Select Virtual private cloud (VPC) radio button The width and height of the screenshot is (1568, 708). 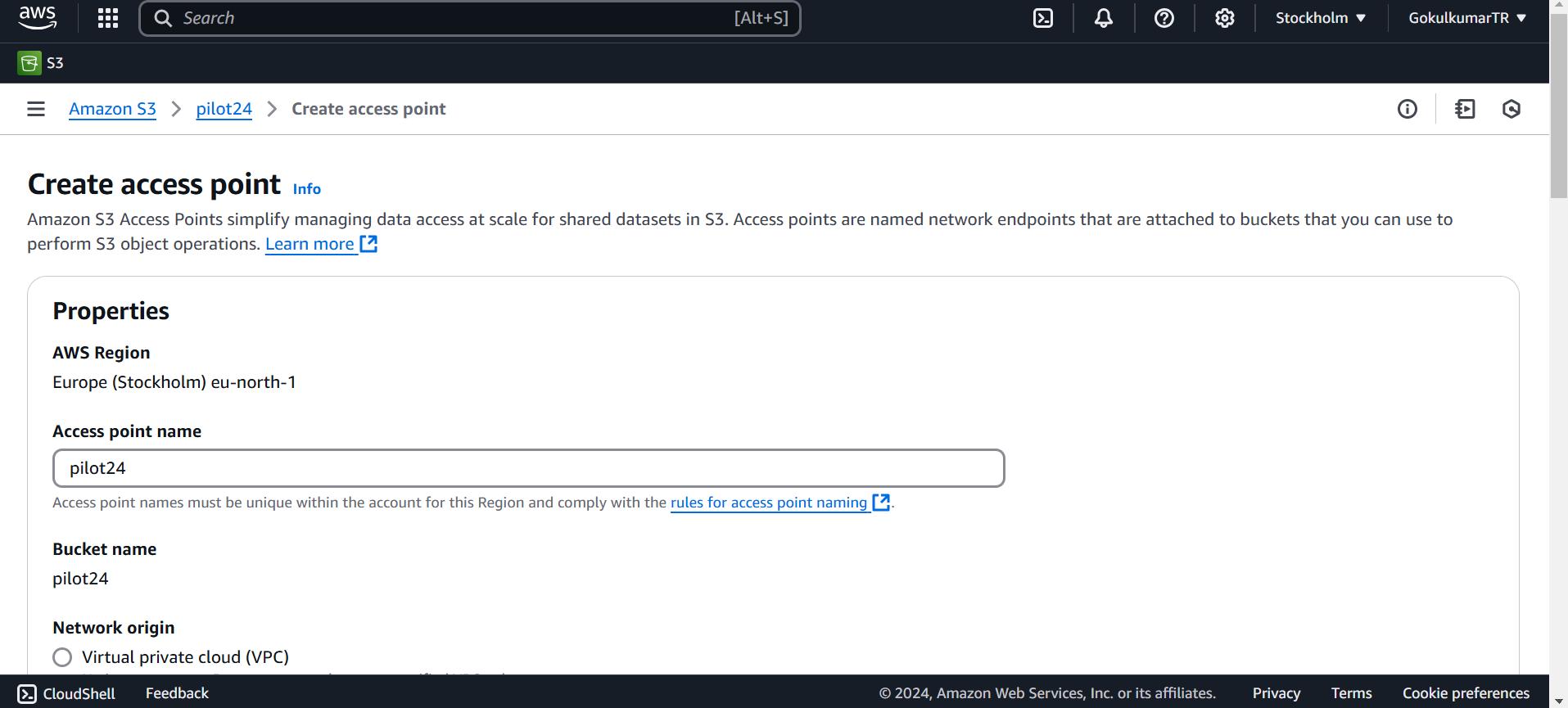coord(62,657)
